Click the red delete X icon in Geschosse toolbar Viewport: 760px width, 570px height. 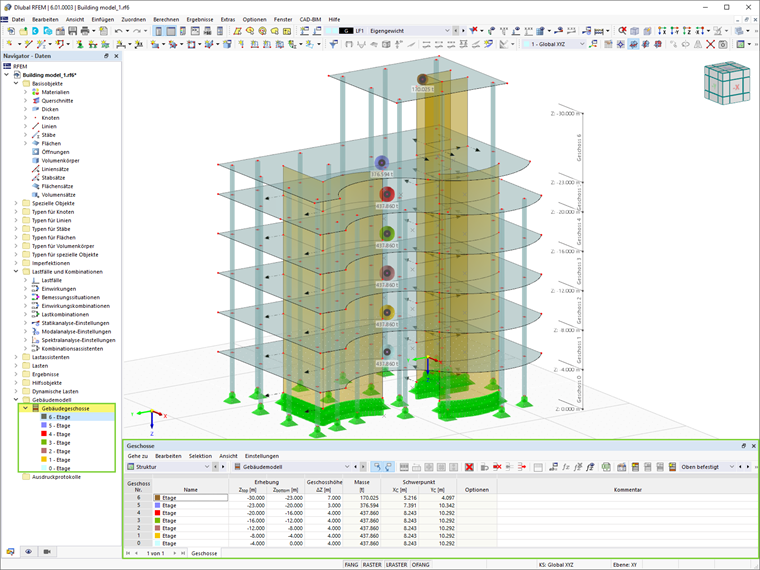click(x=469, y=467)
